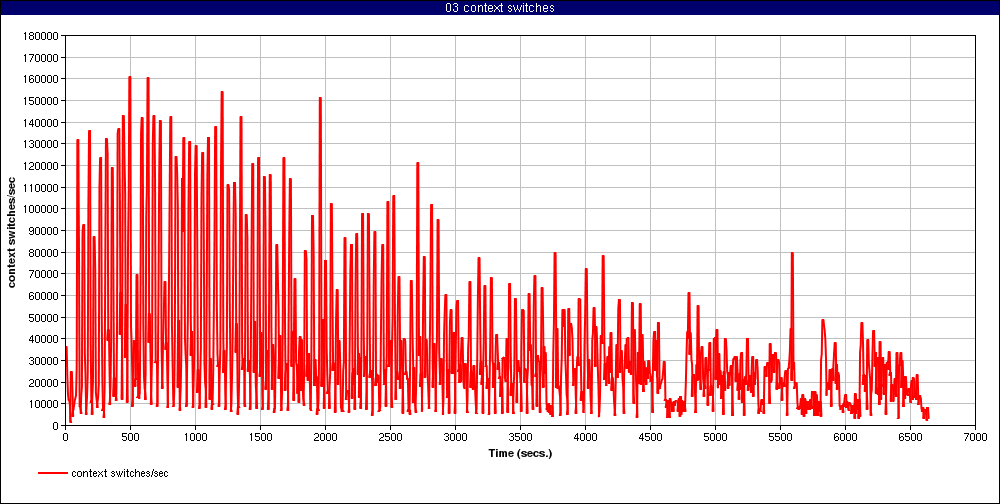Click the 6500 tick on the time axis
Screen dimensions: 1000x504
click(910, 437)
